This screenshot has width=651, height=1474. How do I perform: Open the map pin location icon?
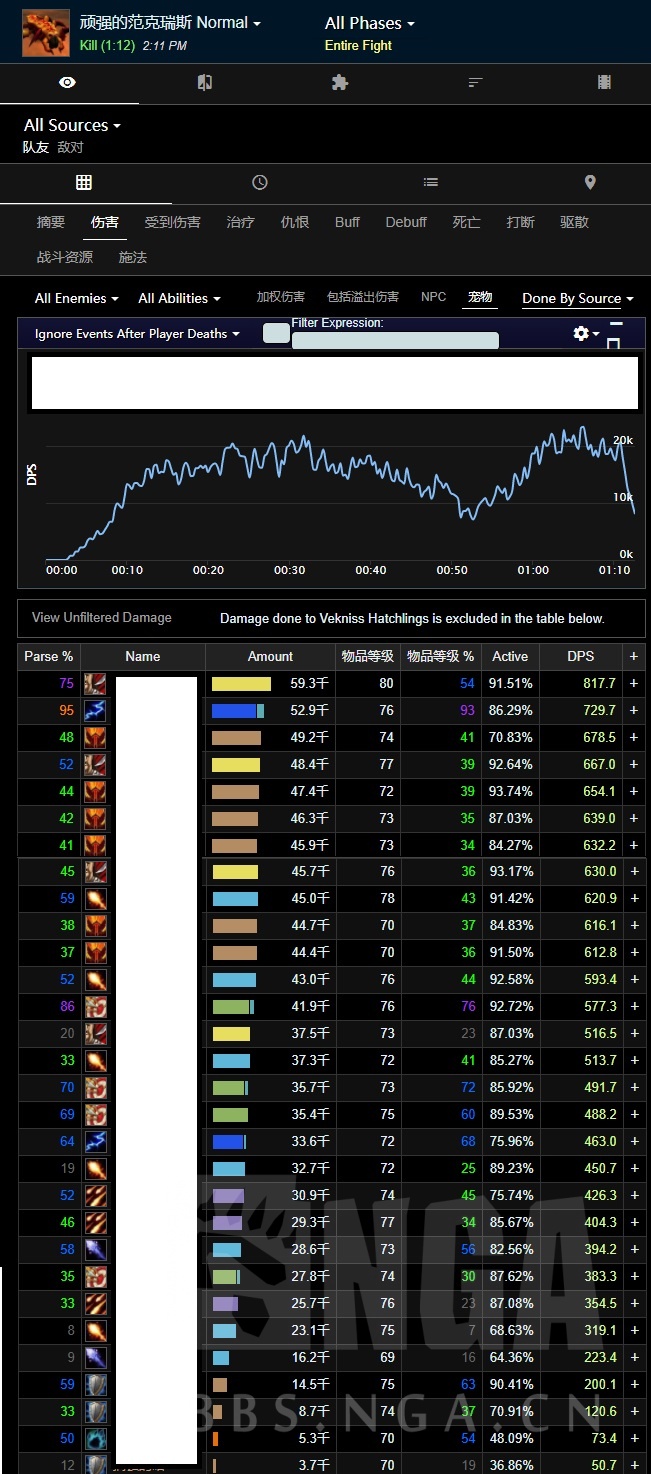[x=590, y=182]
